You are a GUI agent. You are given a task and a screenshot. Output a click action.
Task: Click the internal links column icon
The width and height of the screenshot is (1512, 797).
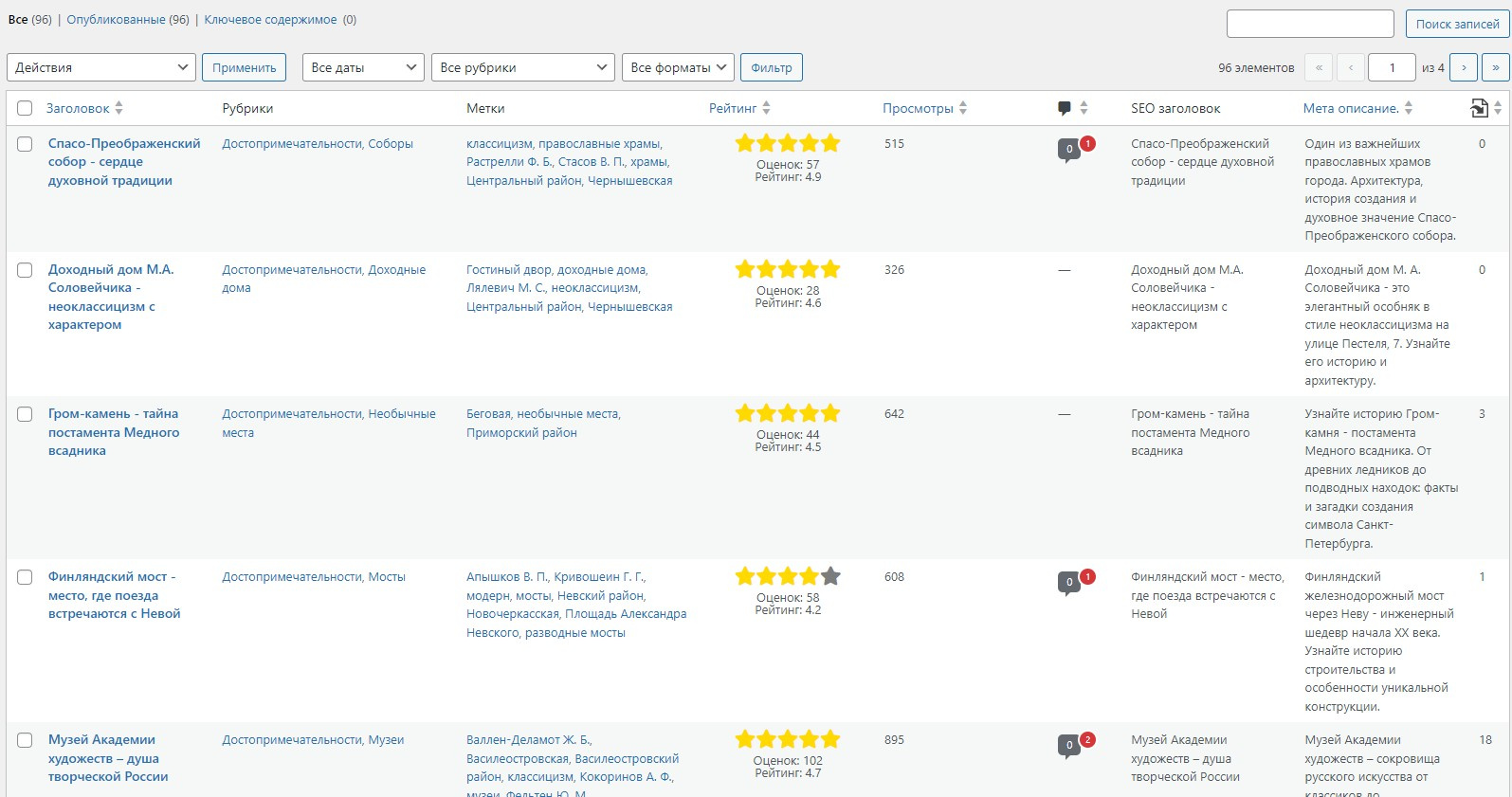click(1479, 108)
